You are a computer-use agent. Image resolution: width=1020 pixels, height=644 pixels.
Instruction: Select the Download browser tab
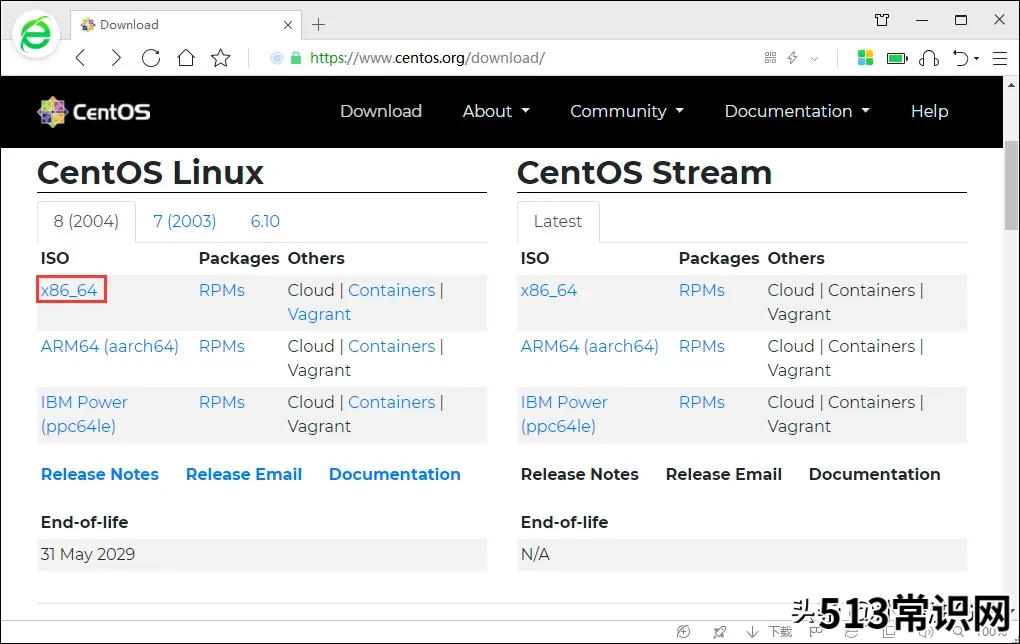[185, 25]
